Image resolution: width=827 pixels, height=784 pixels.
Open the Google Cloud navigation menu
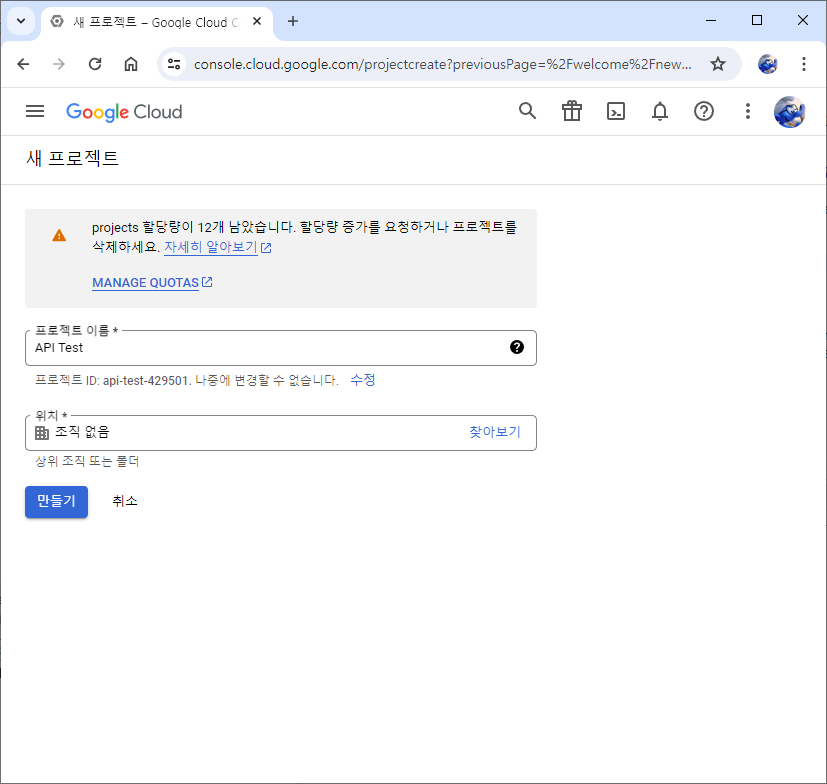[x=35, y=111]
